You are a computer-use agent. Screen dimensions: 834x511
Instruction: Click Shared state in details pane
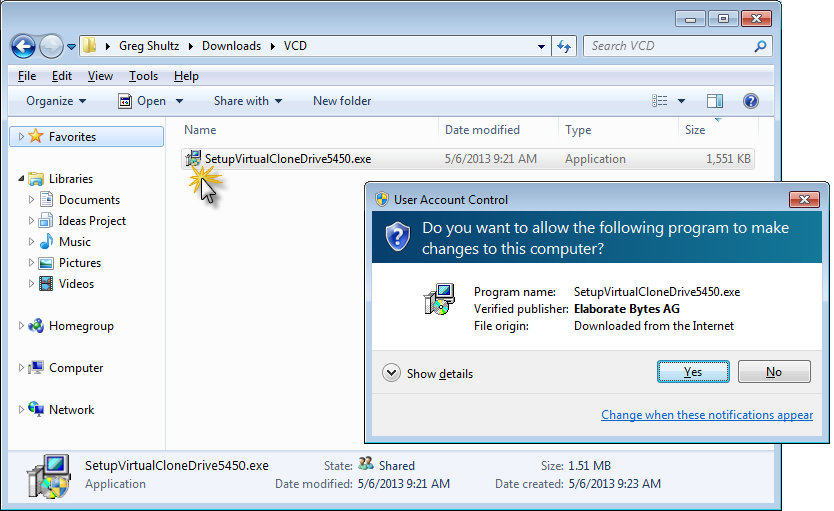[x=397, y=466]
